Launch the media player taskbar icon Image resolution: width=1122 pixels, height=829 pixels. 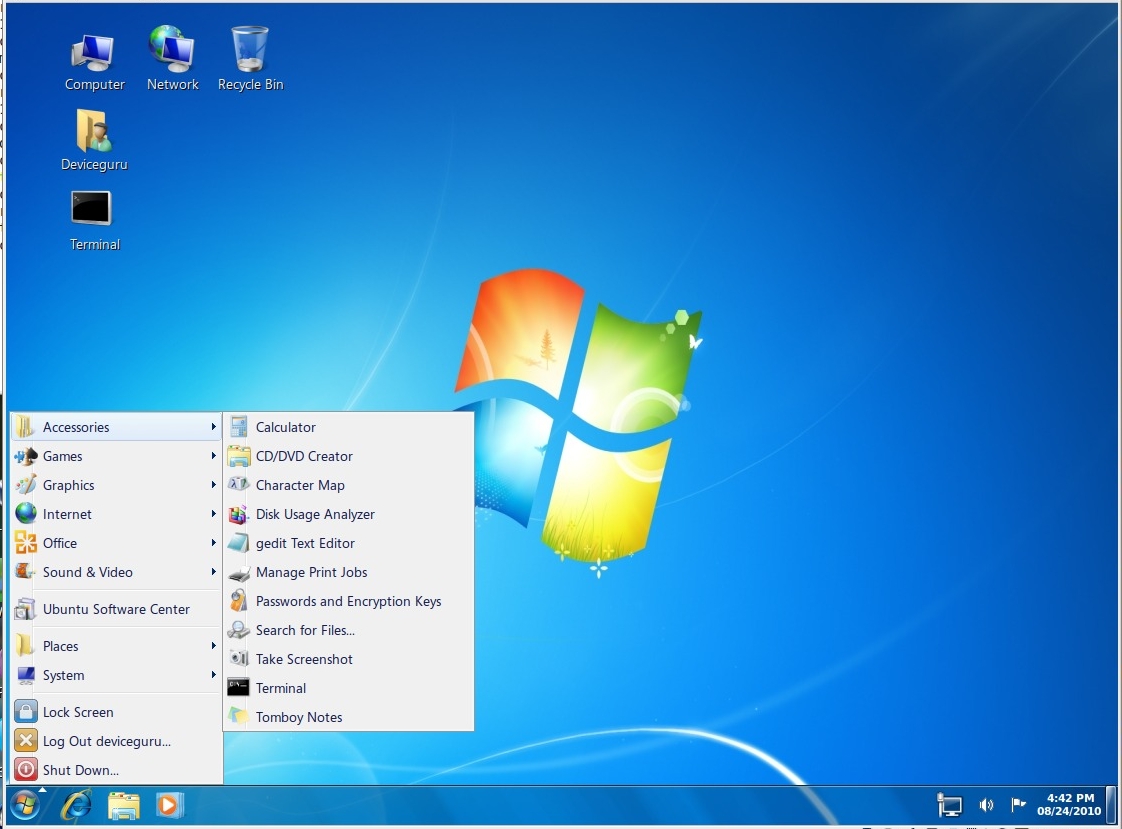(170, 805)
